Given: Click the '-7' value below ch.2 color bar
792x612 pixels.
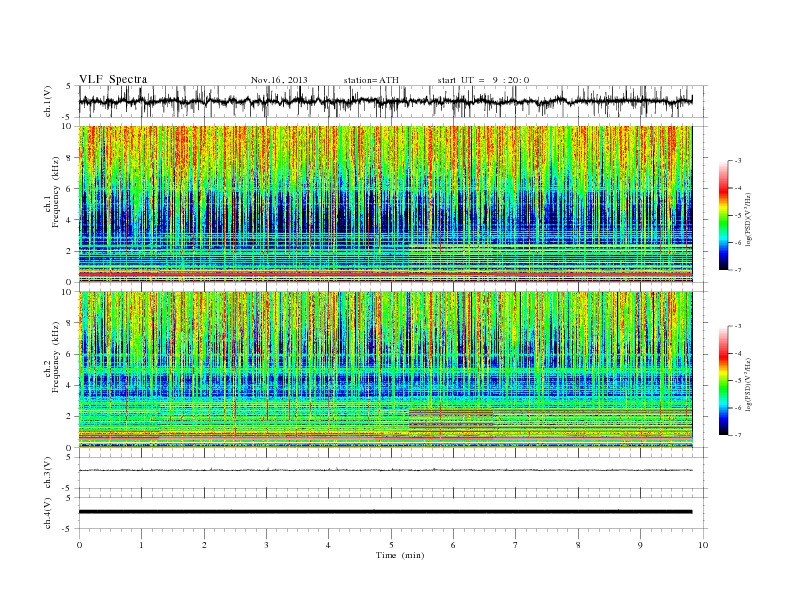Looking at the screenshot, I should pyautogui.click(x=738, y=435).
